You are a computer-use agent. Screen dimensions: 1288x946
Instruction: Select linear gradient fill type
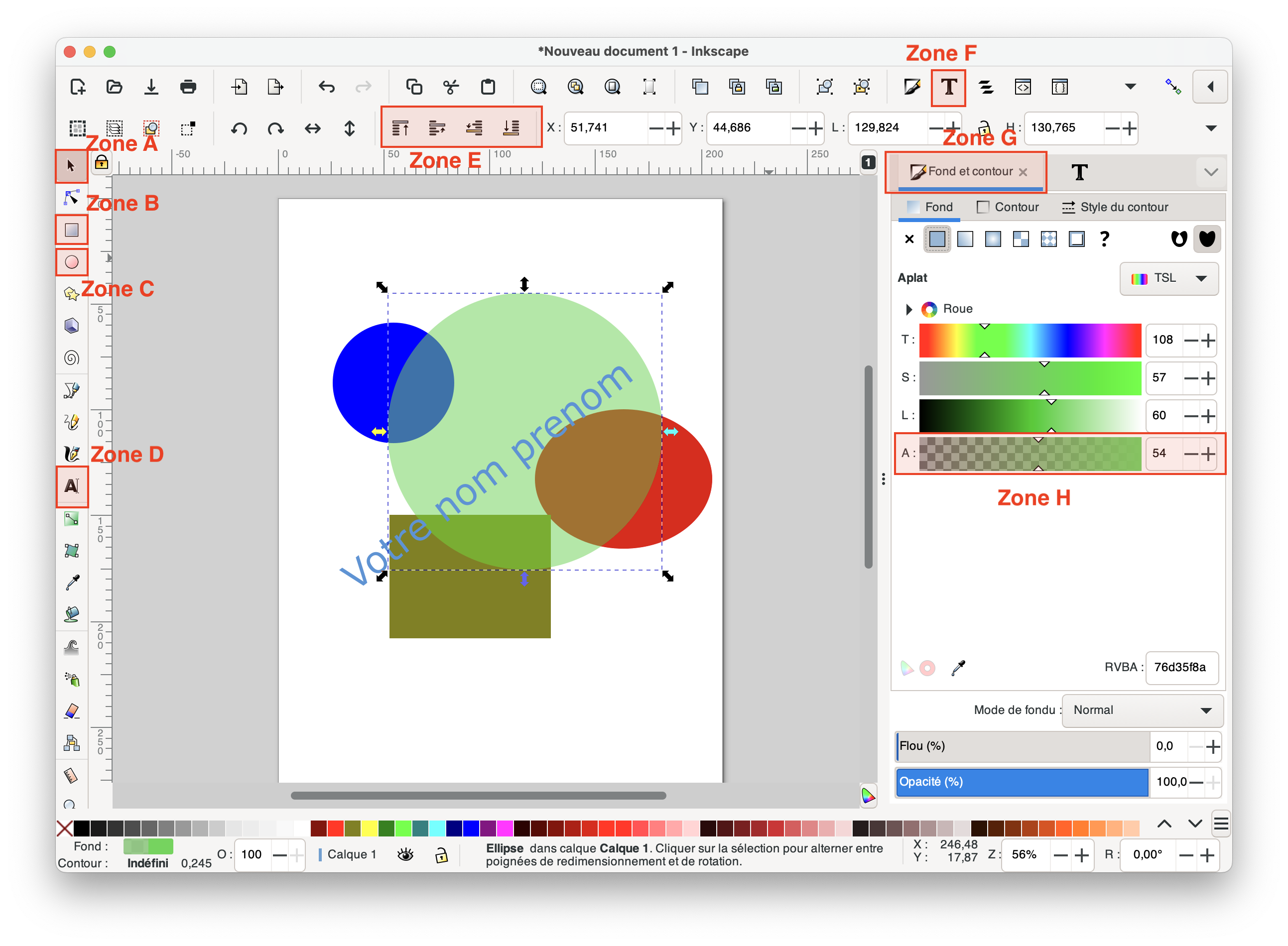point(965,239)
